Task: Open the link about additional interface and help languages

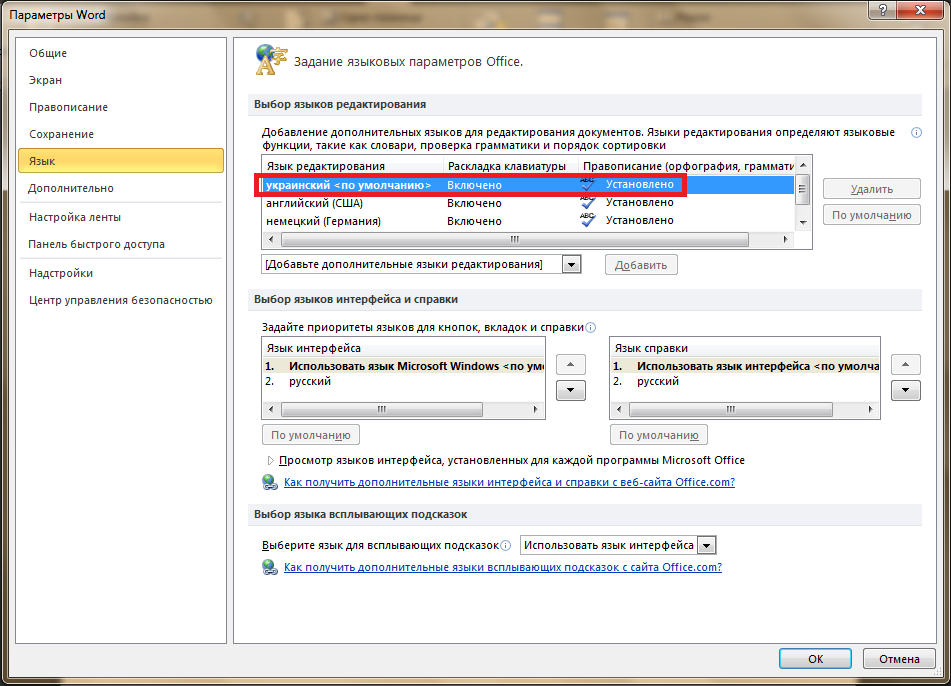Action: point(509,482)
